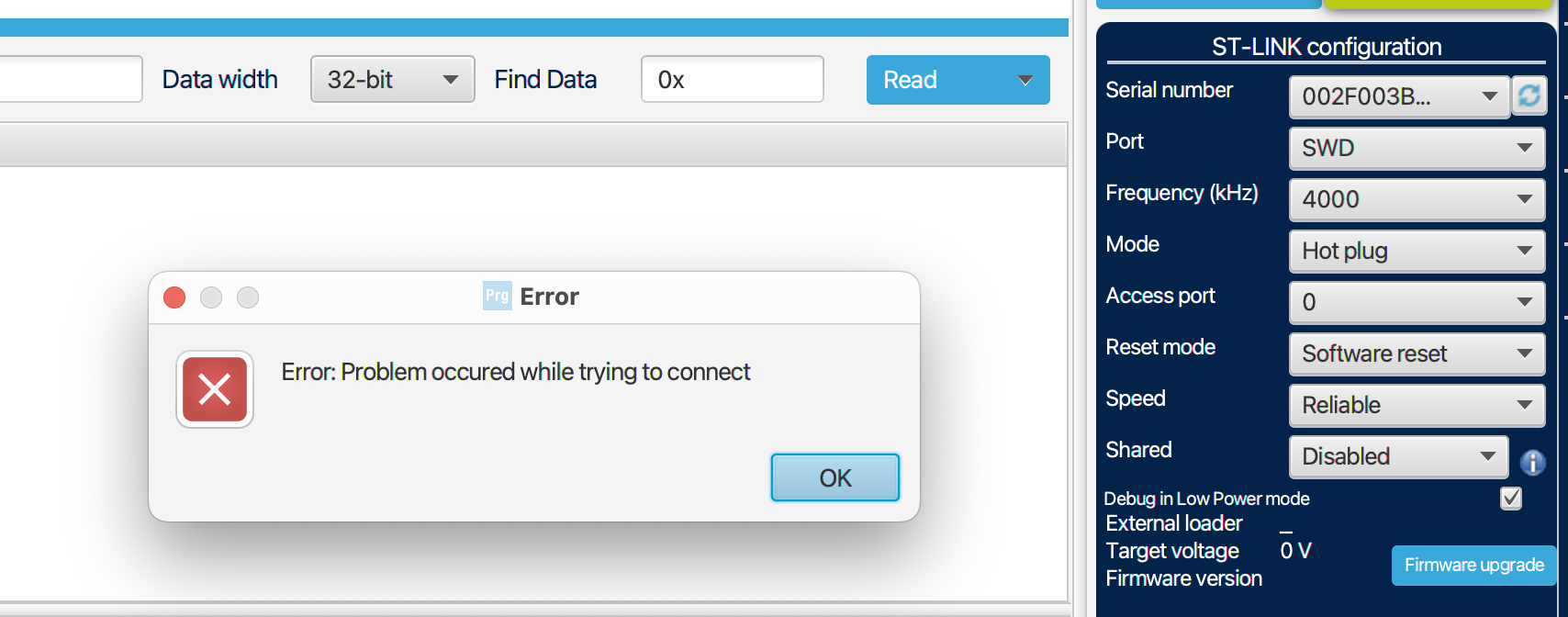Open the Data width dropdown
The image size is (1568, 617).
pos(392,80)
